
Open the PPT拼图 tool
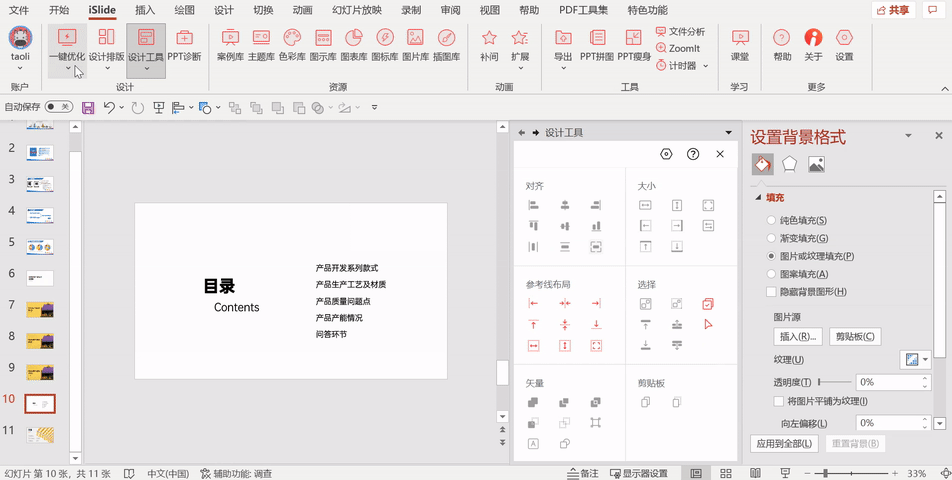pyautogui.click(x=596, y=45)
